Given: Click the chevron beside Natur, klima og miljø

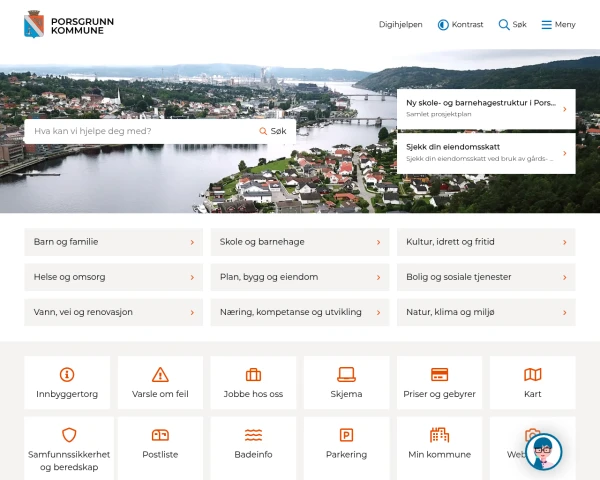Looking at the screenshot, I should click(x=565, y=313).
